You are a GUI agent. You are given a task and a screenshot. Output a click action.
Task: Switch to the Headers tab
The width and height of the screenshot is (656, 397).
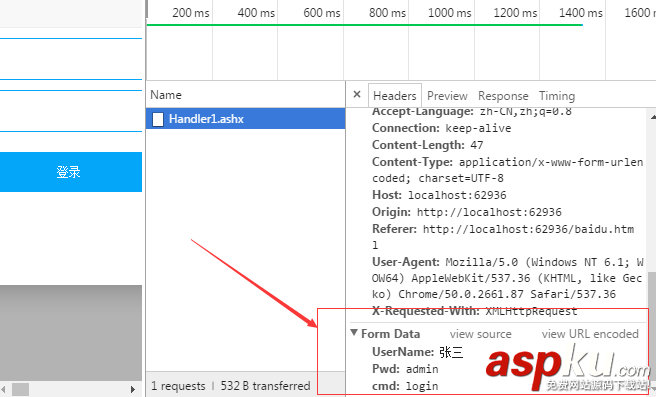[x=395, y=96]
